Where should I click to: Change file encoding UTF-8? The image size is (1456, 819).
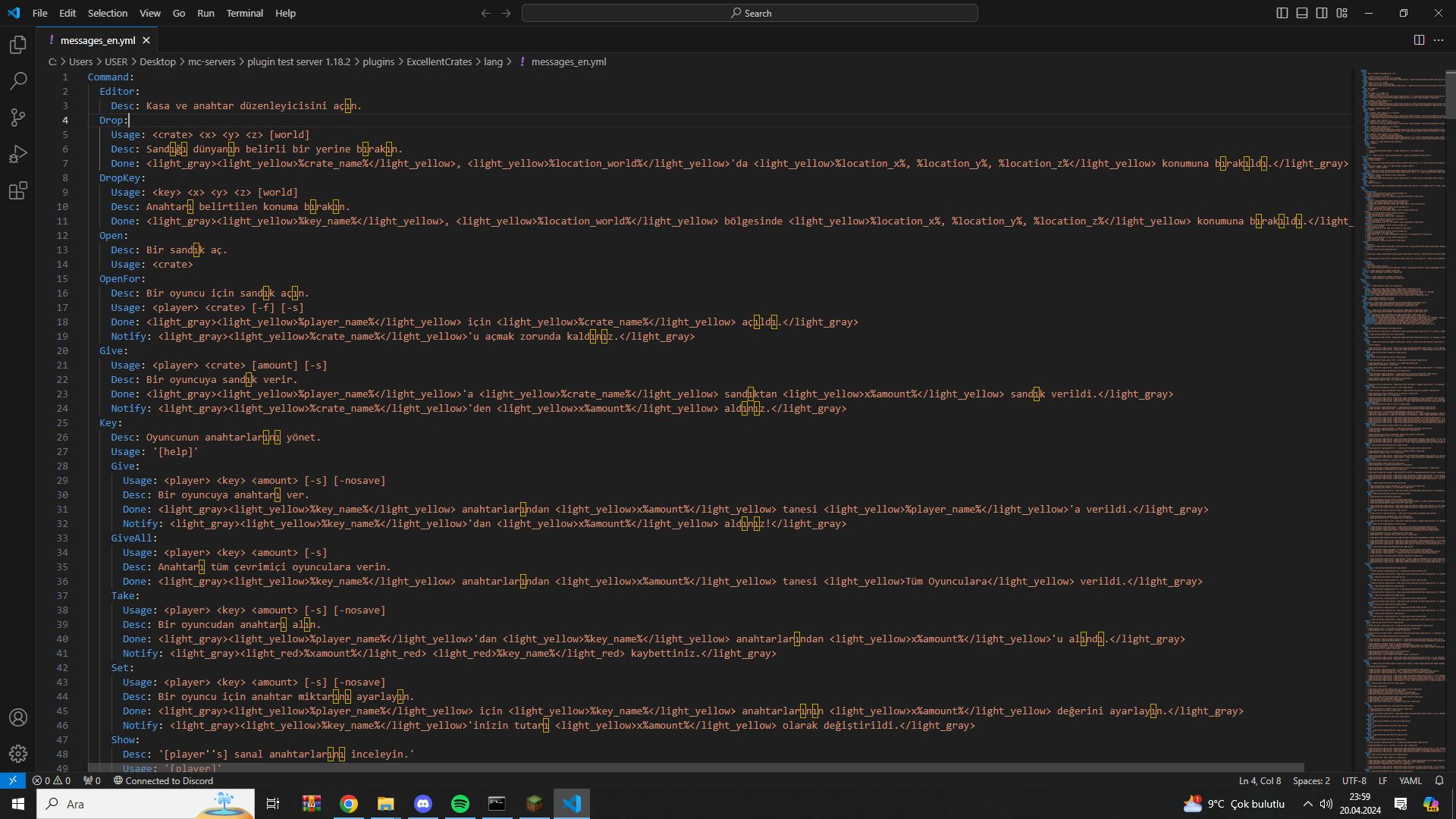(1354, 780)
